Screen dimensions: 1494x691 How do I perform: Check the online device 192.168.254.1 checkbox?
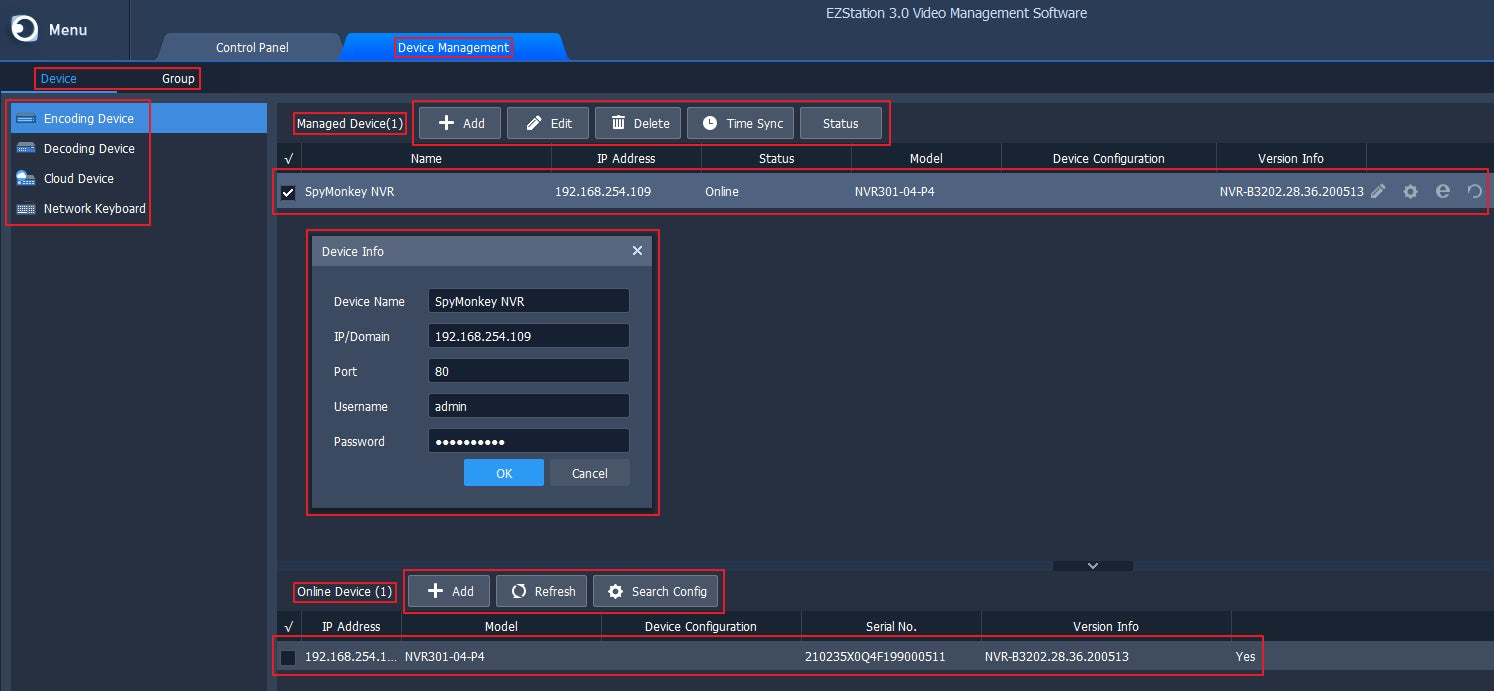(x=288, y=657)
